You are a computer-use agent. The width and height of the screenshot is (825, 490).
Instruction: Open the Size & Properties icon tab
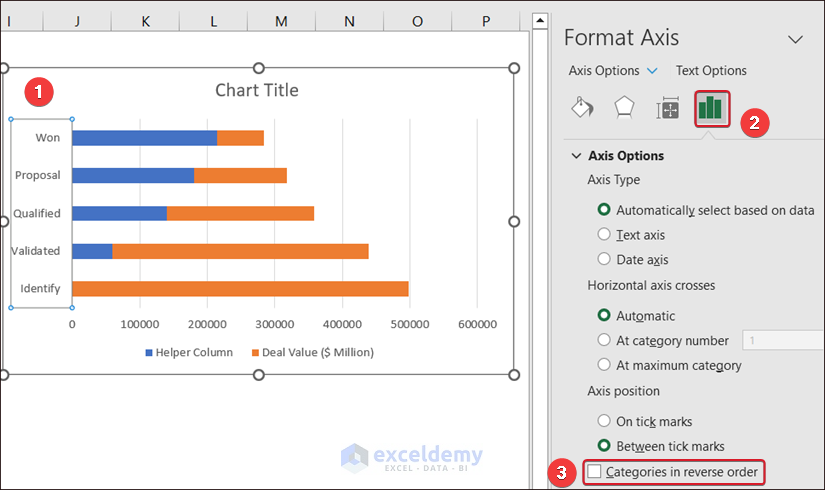pos(667,109)
